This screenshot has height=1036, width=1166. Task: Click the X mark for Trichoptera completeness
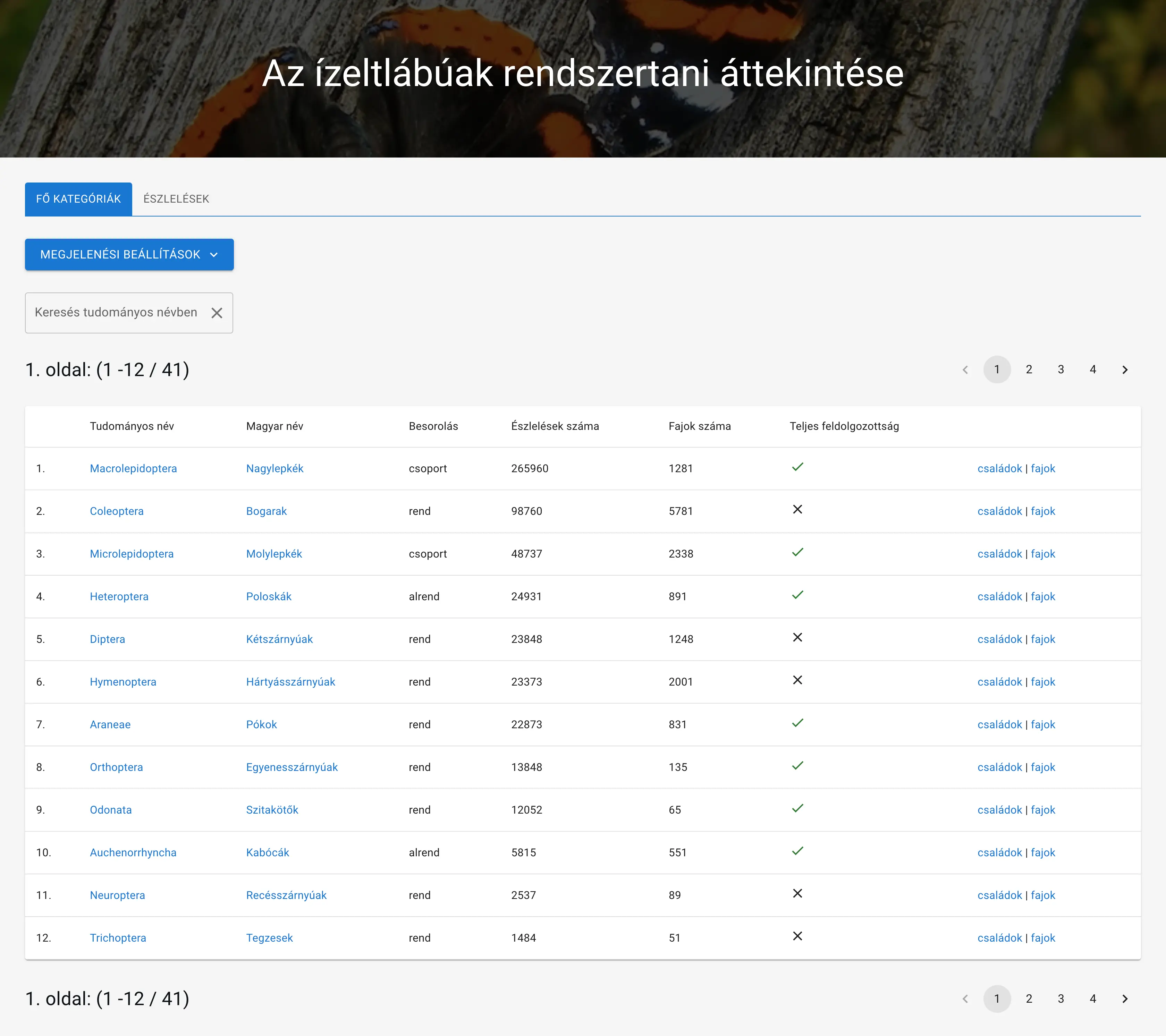click(x=797, y=936)
